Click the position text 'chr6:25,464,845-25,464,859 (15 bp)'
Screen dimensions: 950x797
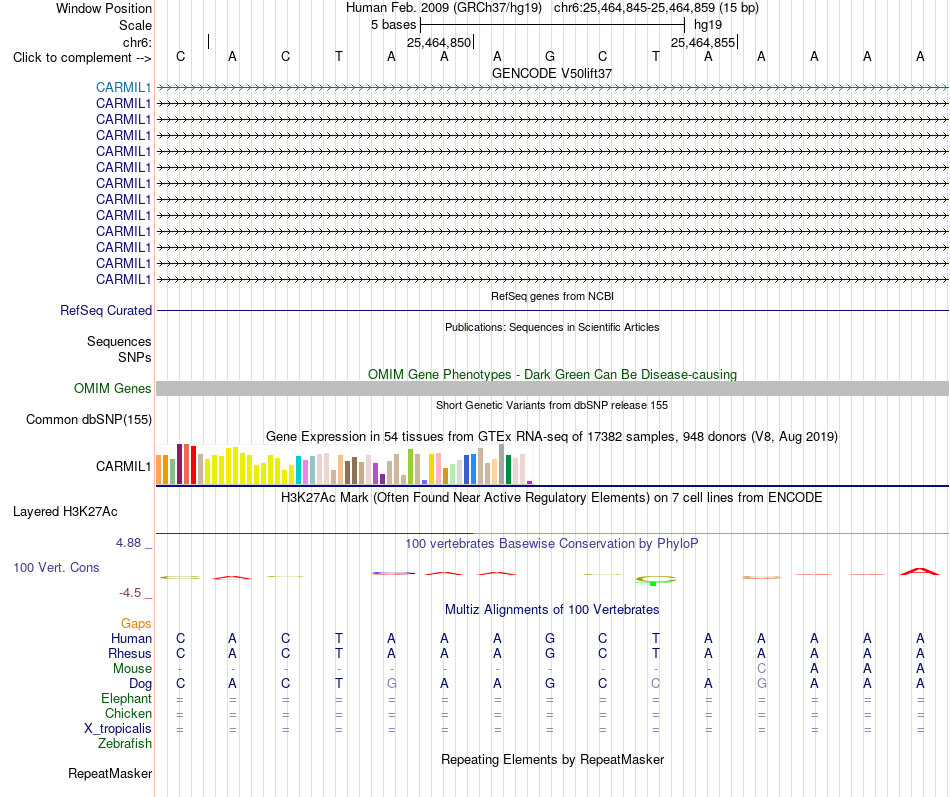click(656, 8)
